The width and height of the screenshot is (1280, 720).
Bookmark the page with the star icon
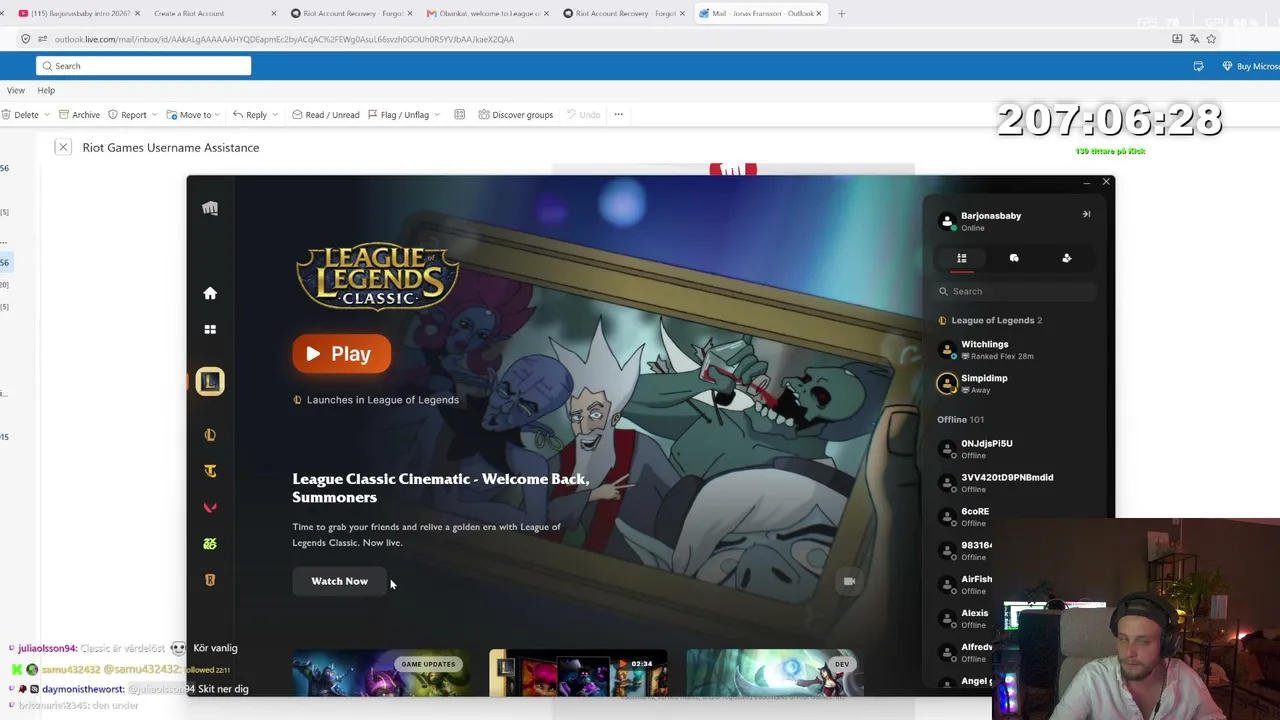point(1211,39)
